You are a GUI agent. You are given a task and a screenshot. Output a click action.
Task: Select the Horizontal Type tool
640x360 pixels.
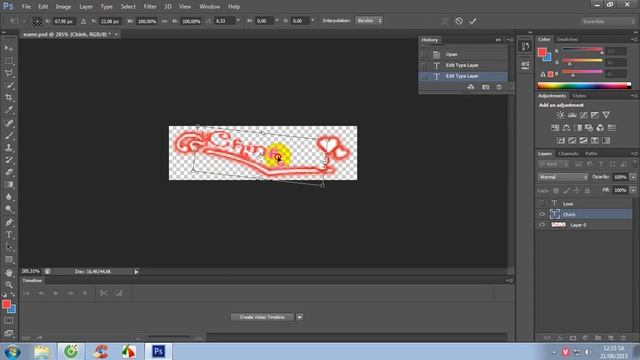(9, 235)
